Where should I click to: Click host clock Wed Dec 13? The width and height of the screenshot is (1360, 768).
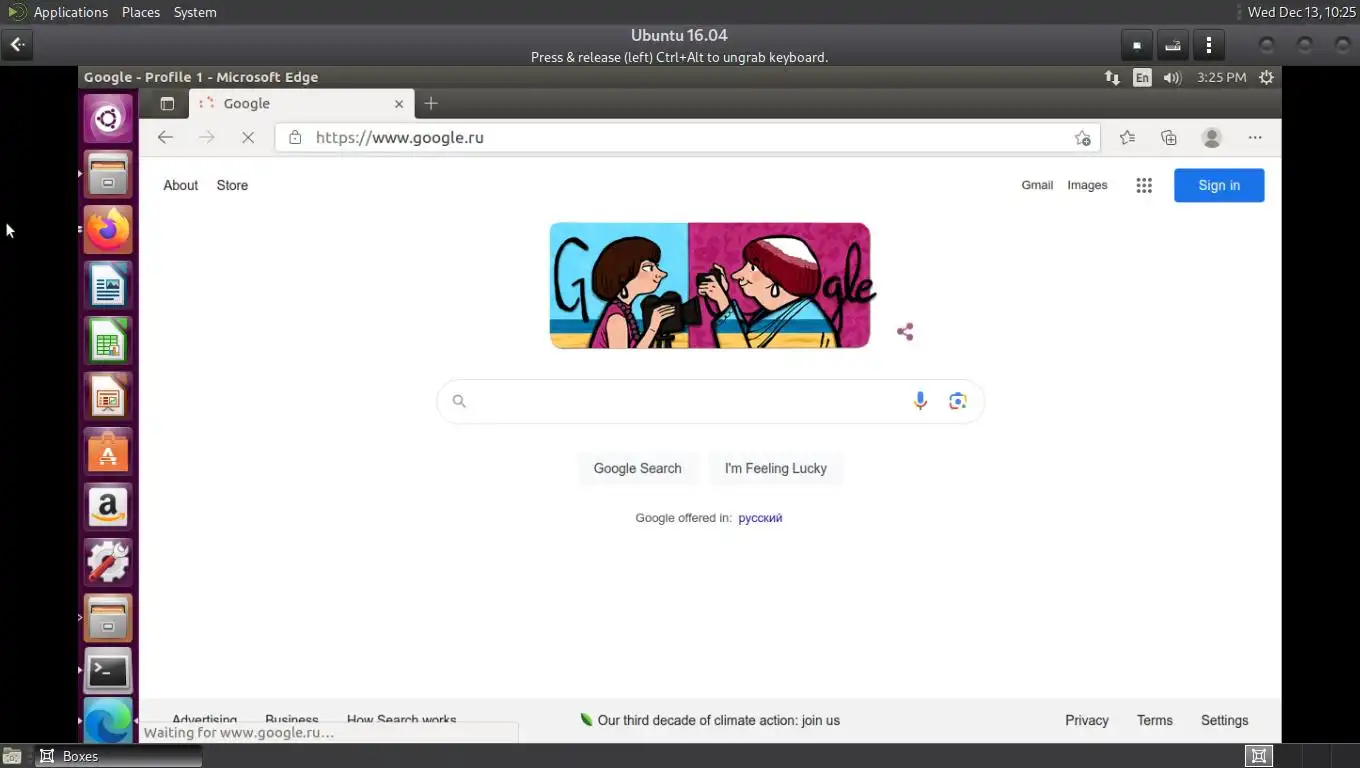click(x=1301, y=12)
